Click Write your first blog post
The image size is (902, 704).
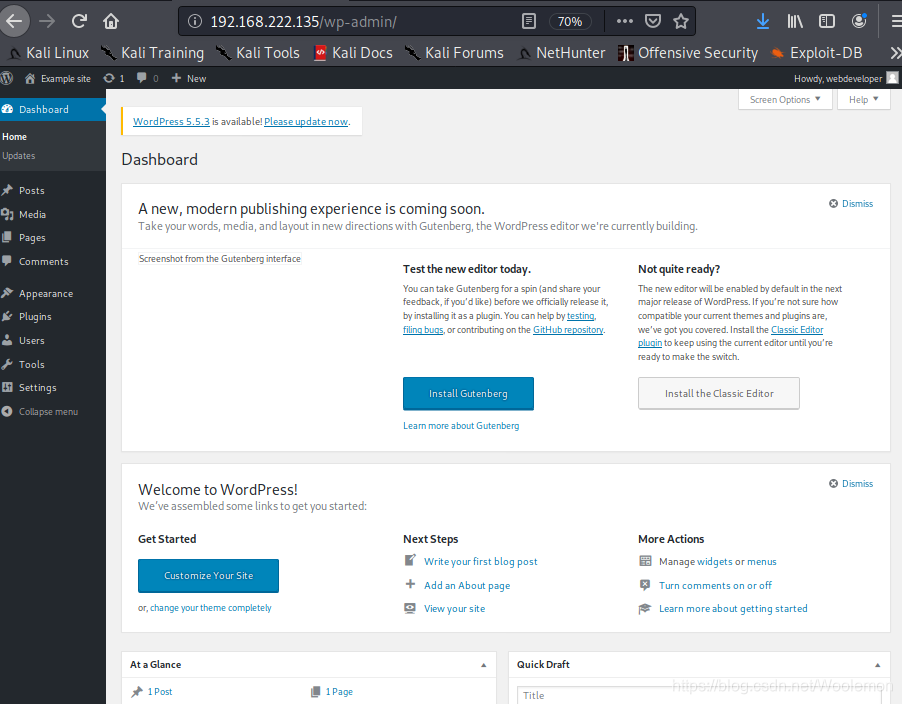click(480, 561)
